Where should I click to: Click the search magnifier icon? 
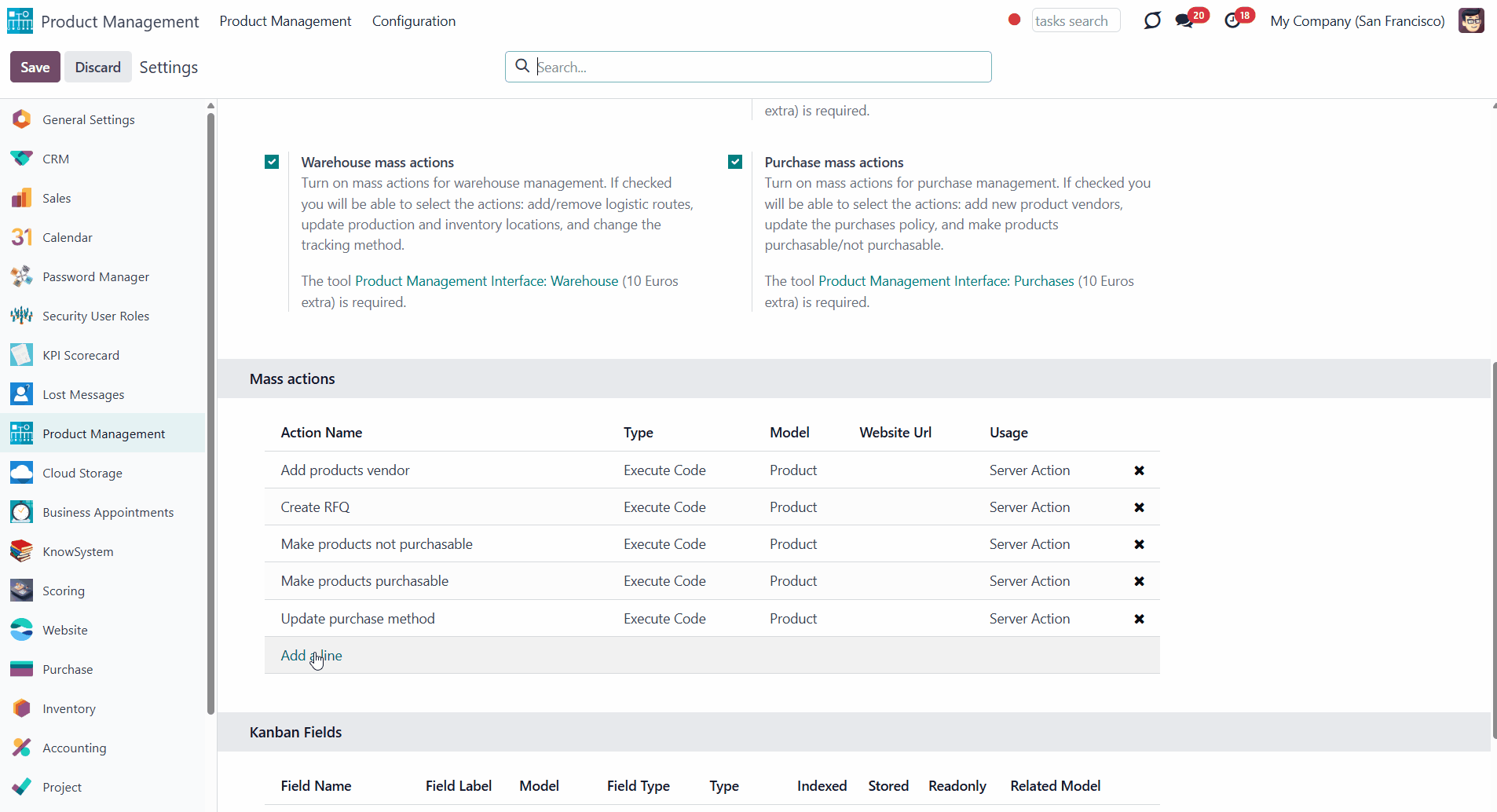click(522, 66)
